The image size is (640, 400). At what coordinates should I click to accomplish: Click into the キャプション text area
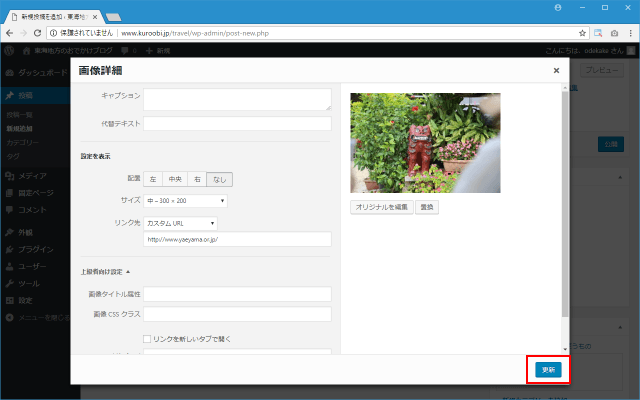[237, 99]
